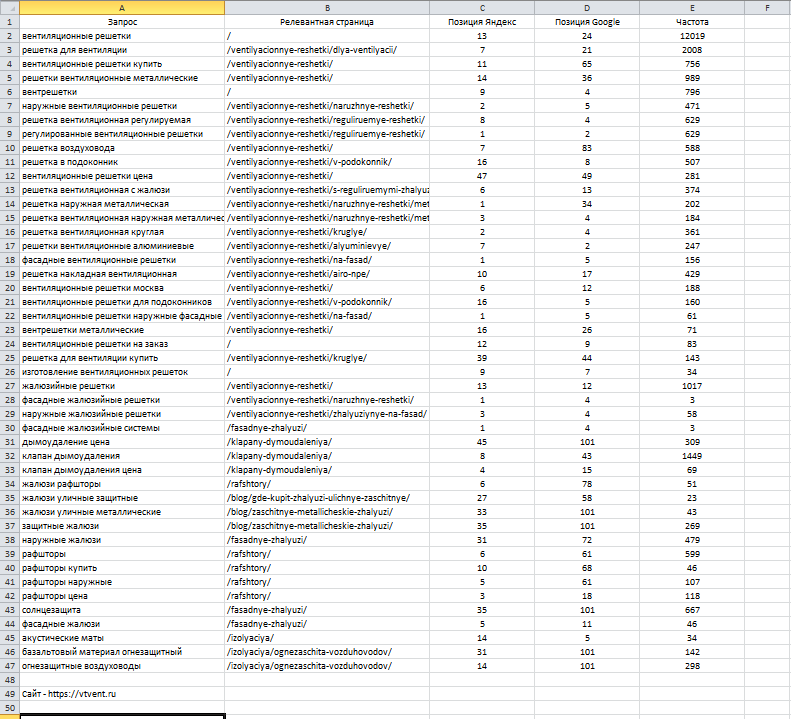This screenshot has height=719, width=791.
Task: Select URL '/klapany-dymoudaleniya/' in row 31
Action: pyautogui.click(x=327, y=442)
